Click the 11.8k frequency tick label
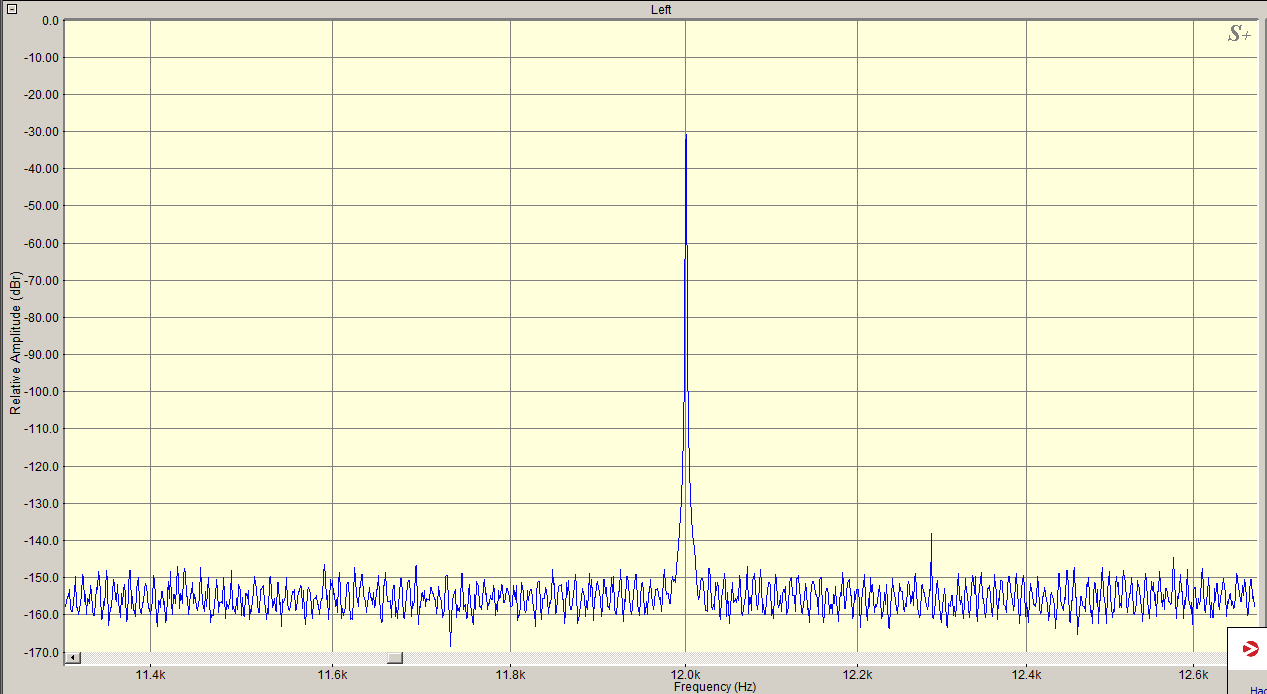Viewport: 1267px width, 694px height. 510,674
